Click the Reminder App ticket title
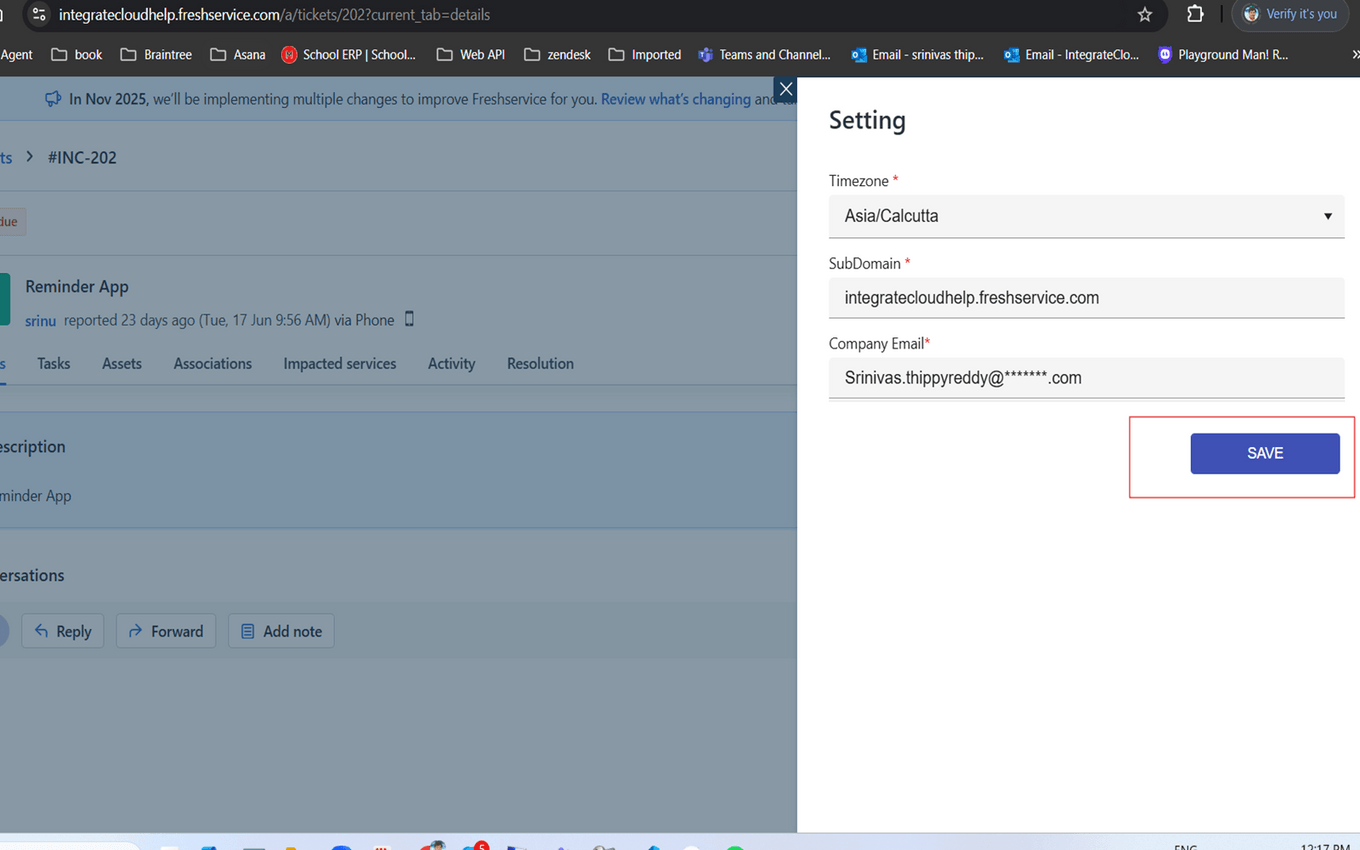This screenshot has width=1360, height=850. pyautogui.click(x=77, y=287)
